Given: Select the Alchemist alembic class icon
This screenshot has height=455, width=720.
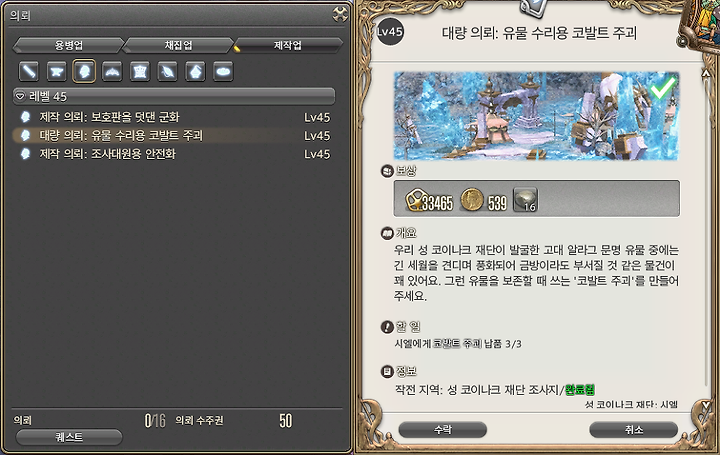Looking at the screenshot, I should coord(195,72).
